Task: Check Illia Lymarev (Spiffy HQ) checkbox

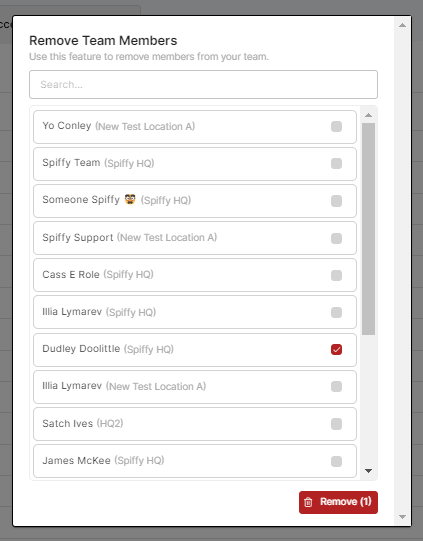Action: pos(336,313)
